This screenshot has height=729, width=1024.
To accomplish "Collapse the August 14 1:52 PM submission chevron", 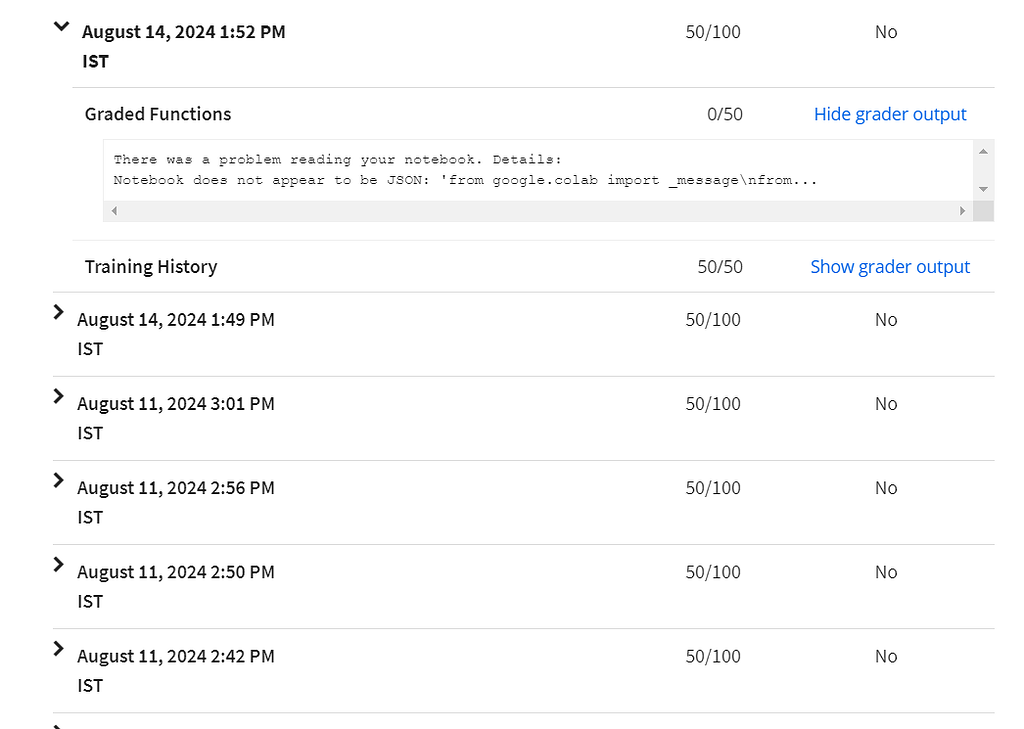I will (x=61, y=28).
